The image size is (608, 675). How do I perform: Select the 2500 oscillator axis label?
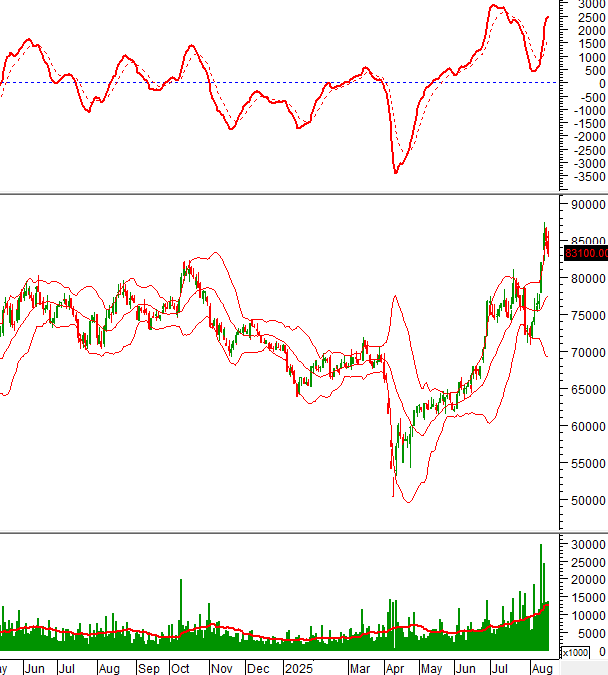tap(592, 18)
